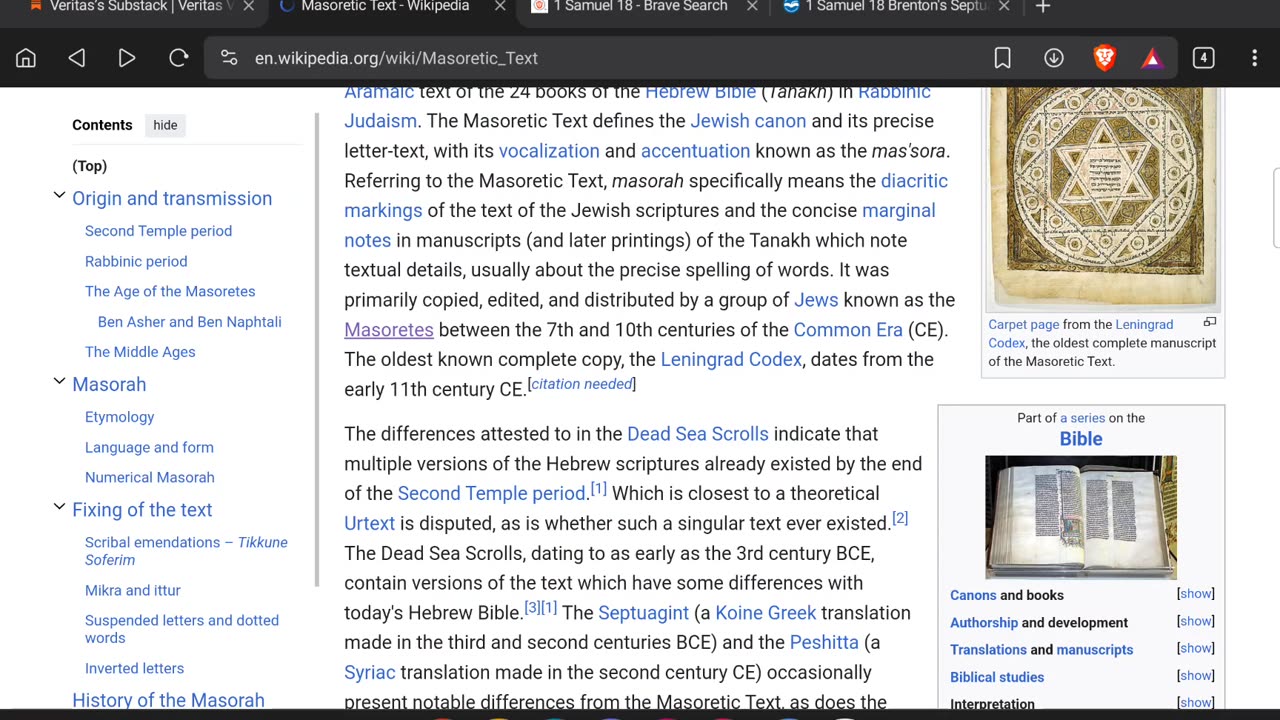Collapse the Masorah contents section

pos(59,382)
